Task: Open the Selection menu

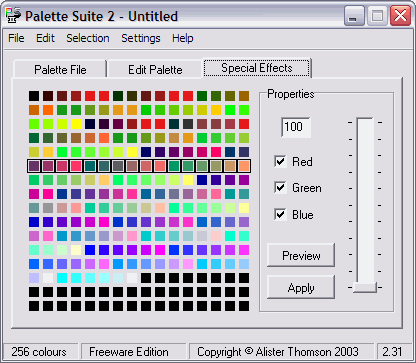Action: (88, 38)
